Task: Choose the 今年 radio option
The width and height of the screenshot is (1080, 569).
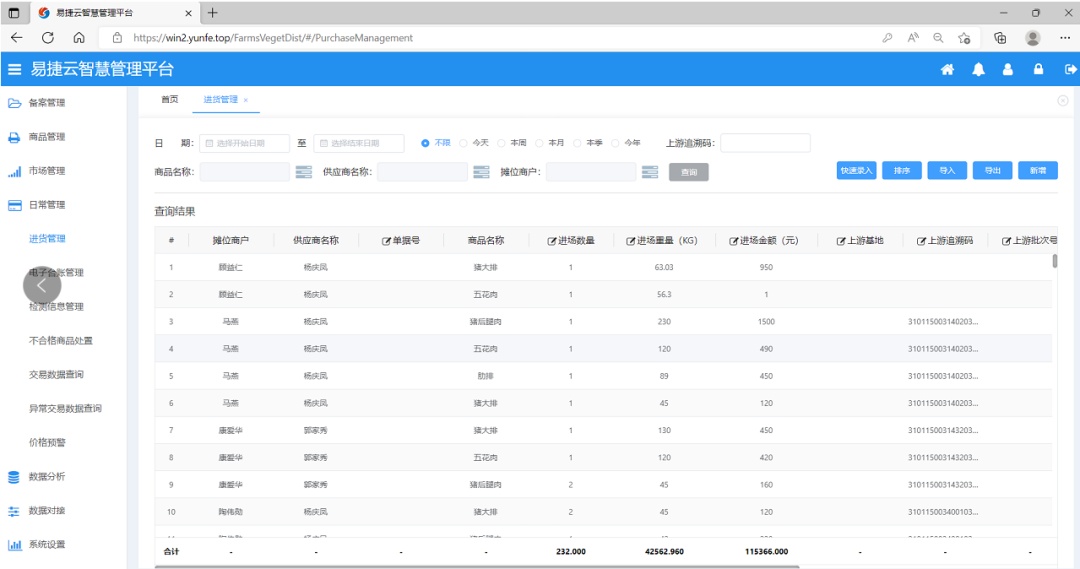Action: point(616,143)
